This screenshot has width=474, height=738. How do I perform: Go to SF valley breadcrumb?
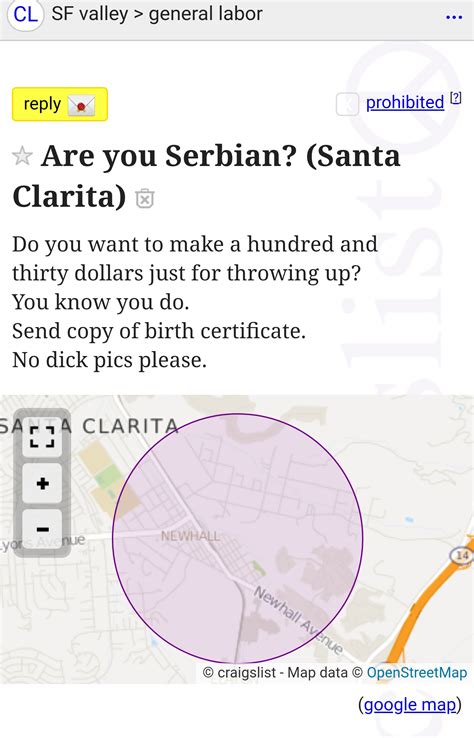pyautogui.click(x=89, y=14)
